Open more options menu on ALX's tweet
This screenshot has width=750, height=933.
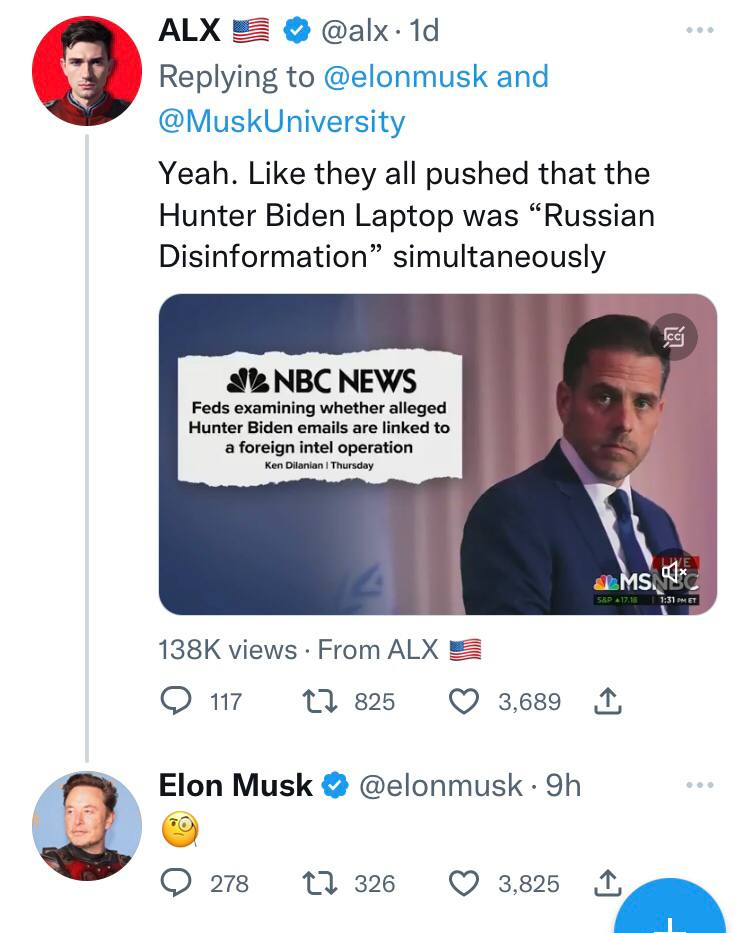pyautogui.click(x=700, y=30)
